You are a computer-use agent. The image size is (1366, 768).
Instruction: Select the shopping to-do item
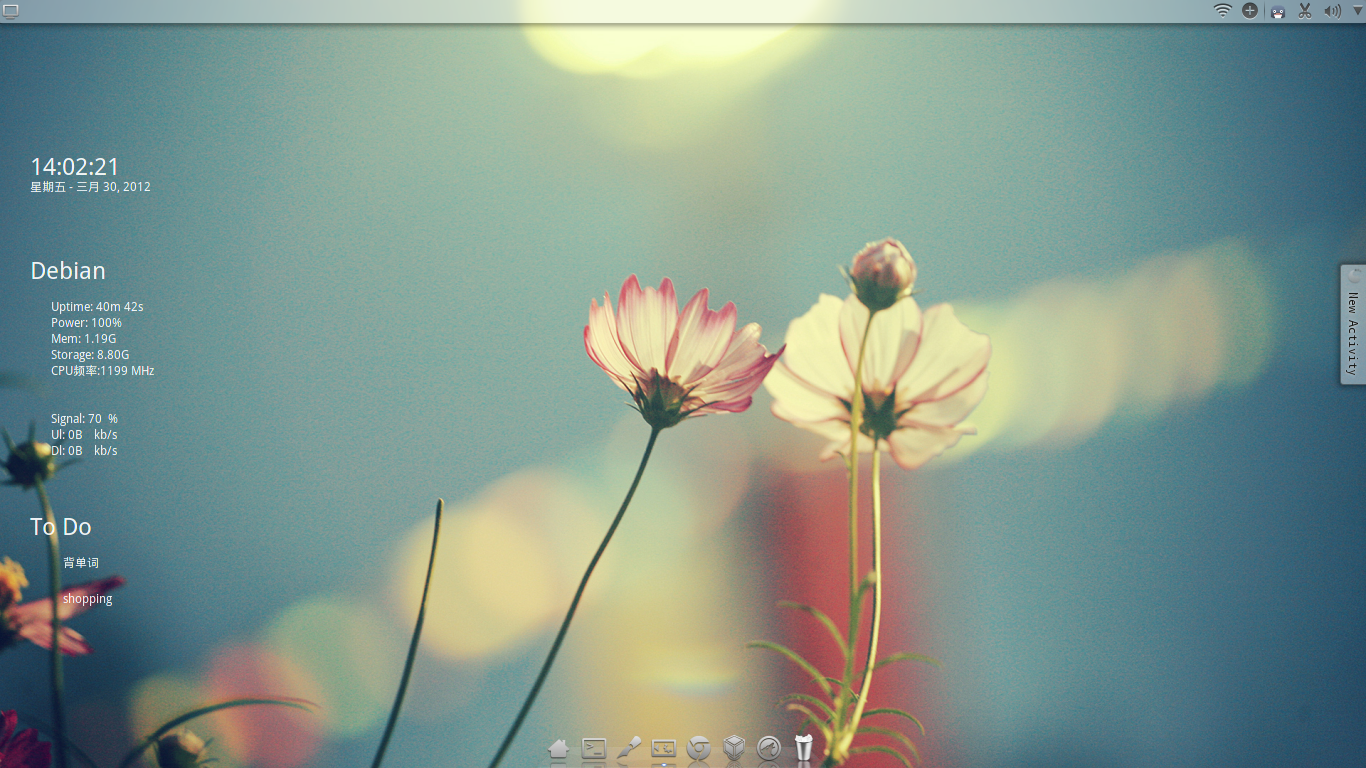88,599
